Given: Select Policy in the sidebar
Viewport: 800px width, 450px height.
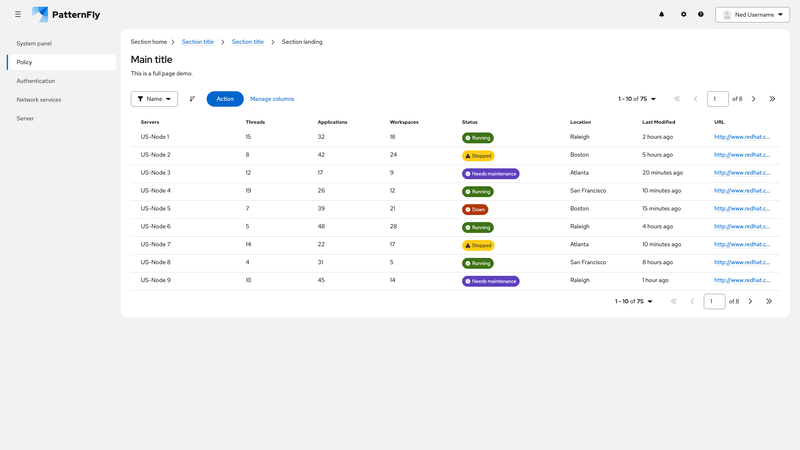Looking at the screenshot, I should coord(61,62).
